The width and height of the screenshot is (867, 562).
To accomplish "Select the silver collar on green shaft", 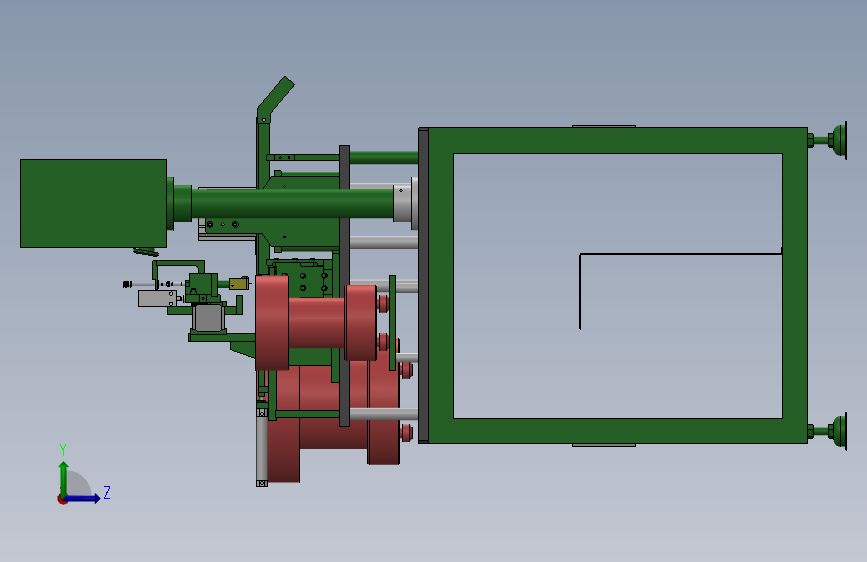I will coord(403,203).
